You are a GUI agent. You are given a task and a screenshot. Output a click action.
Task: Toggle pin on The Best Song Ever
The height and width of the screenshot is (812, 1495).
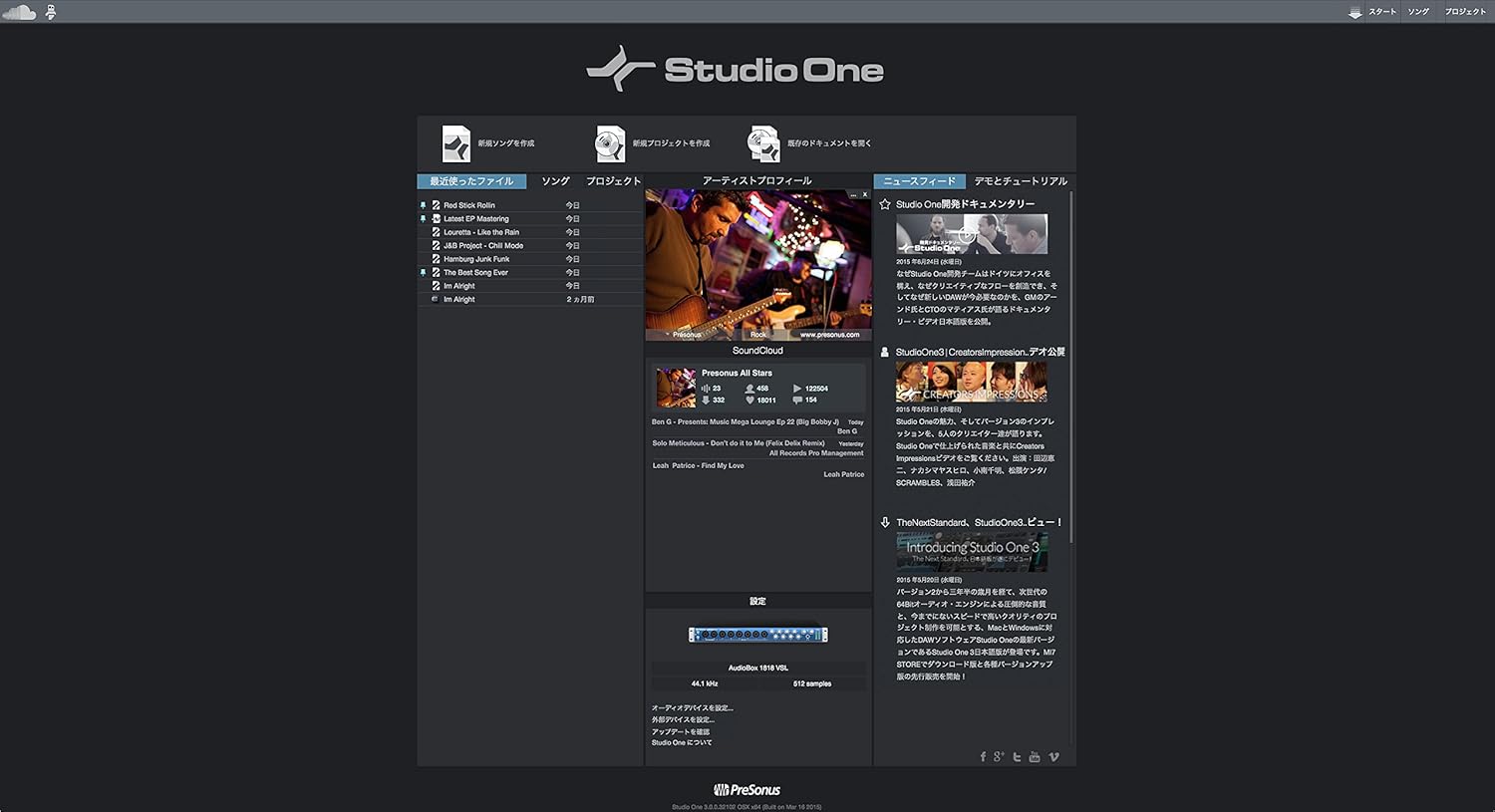(423, 272)
